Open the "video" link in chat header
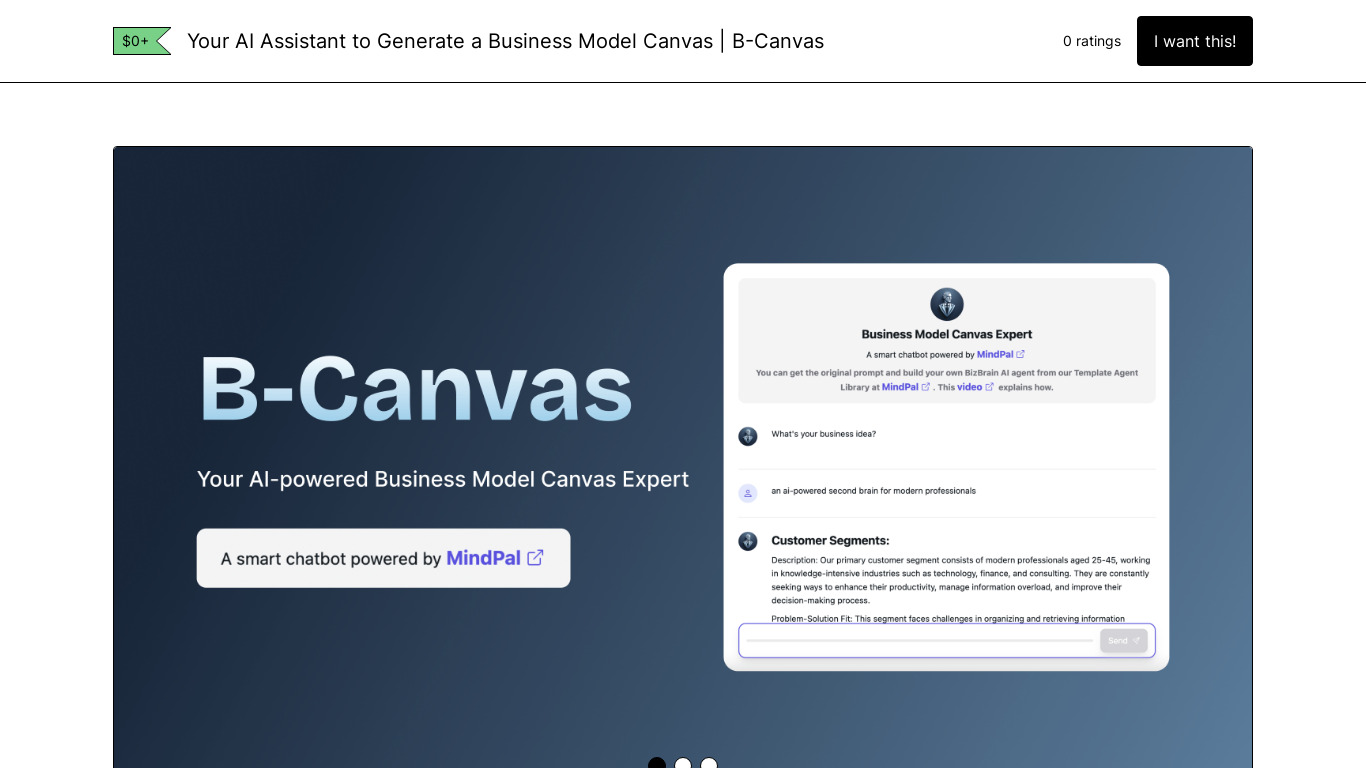The width and height of the screenshot is (1366, 768). (x=970, y=387)
